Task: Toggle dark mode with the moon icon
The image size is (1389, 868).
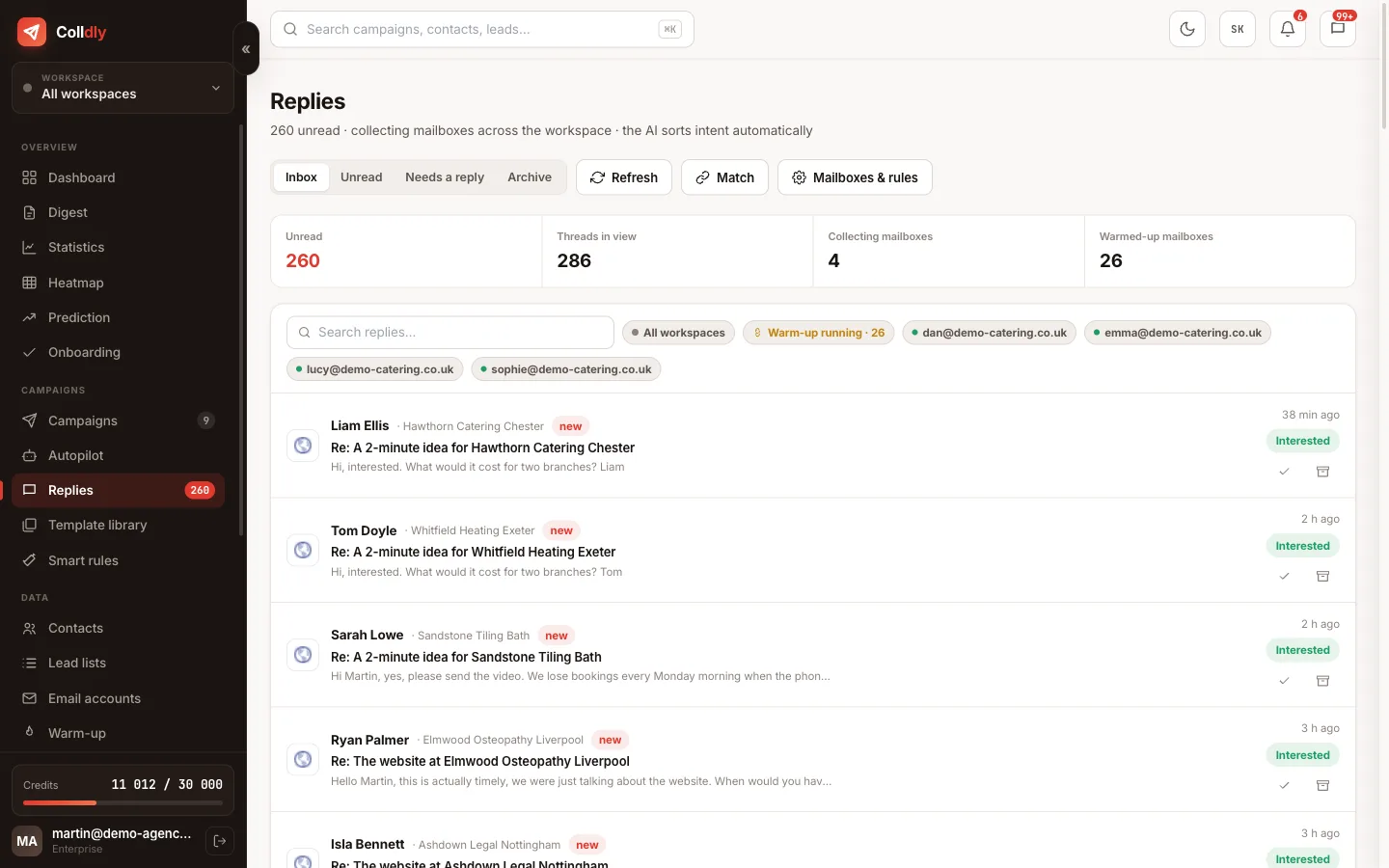Action: point(1187,29)
